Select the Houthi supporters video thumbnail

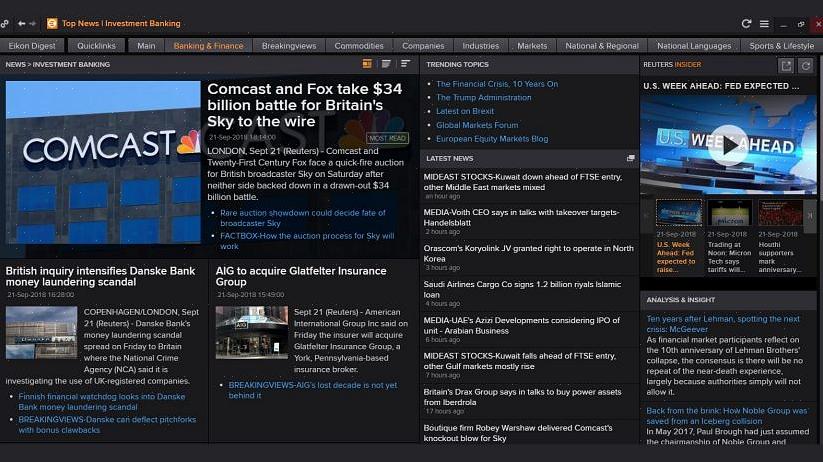pos(780,212)
